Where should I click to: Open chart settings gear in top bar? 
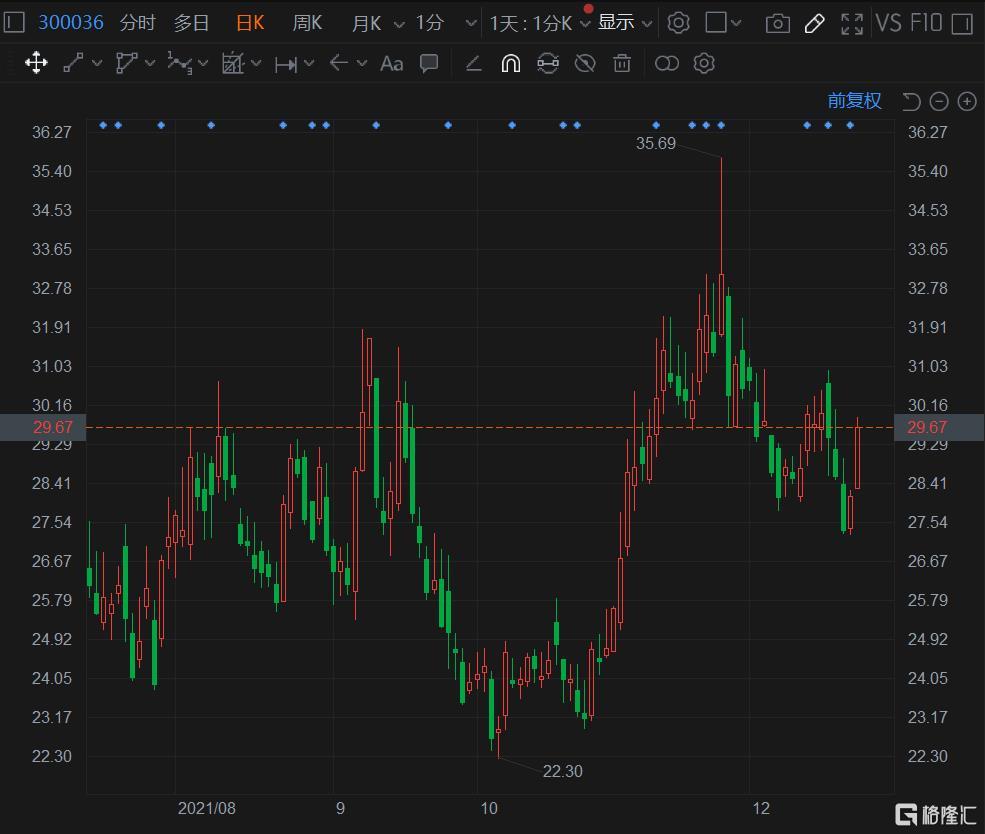click(x=678, y=23)
